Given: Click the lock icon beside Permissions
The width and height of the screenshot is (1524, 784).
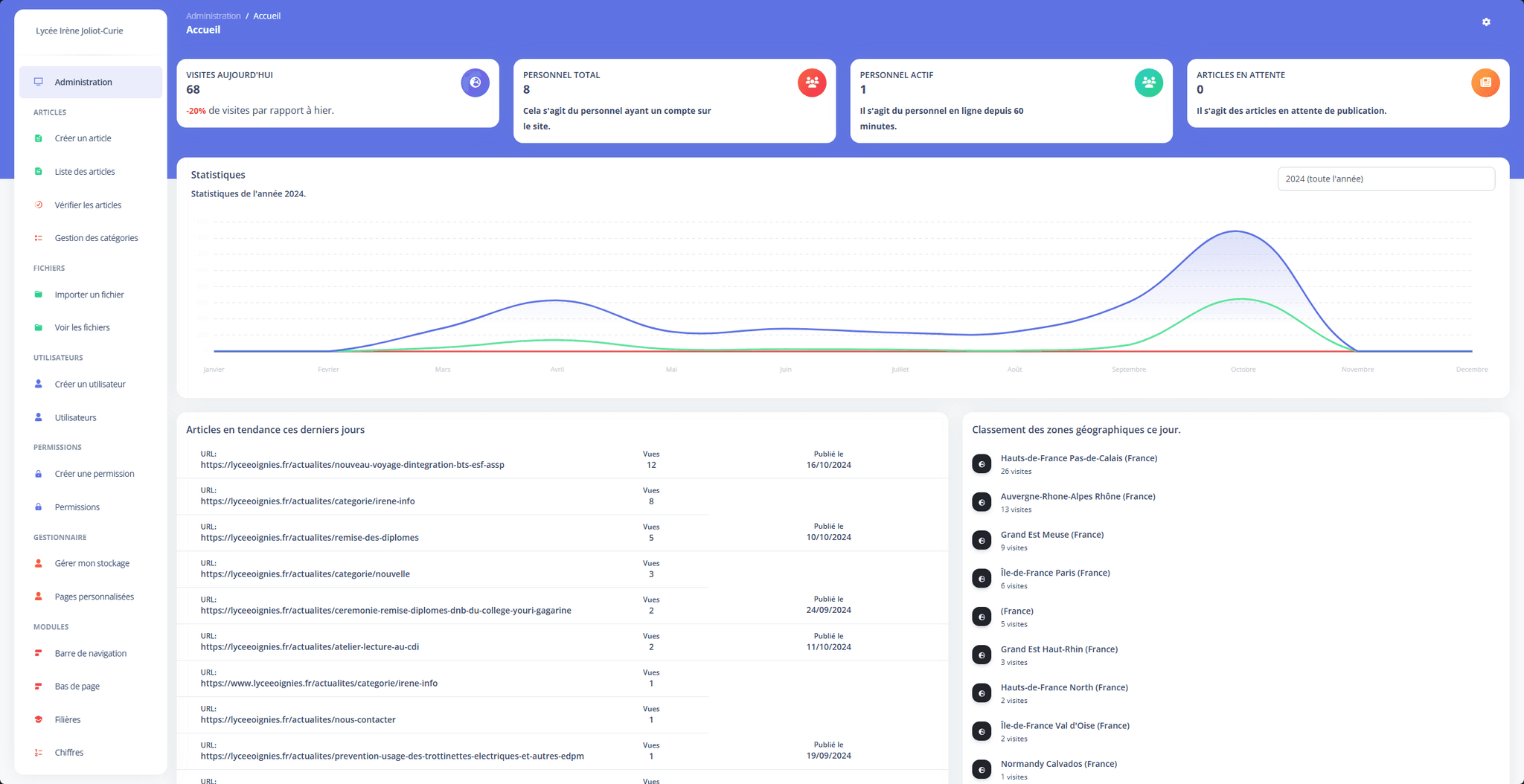Looking at the screenshot, I should click(39, 507).
